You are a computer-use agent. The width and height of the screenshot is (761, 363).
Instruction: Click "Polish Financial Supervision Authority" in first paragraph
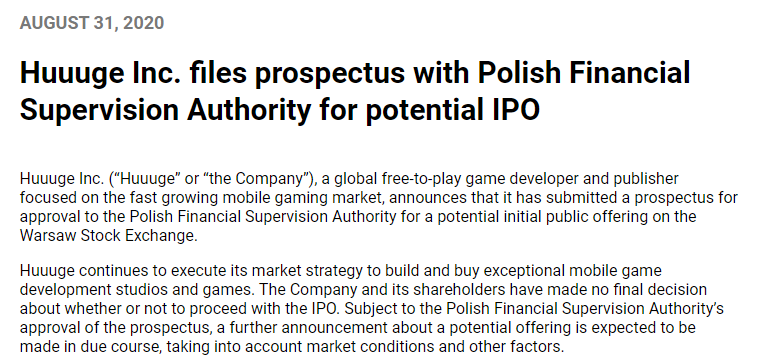[263, 216]
